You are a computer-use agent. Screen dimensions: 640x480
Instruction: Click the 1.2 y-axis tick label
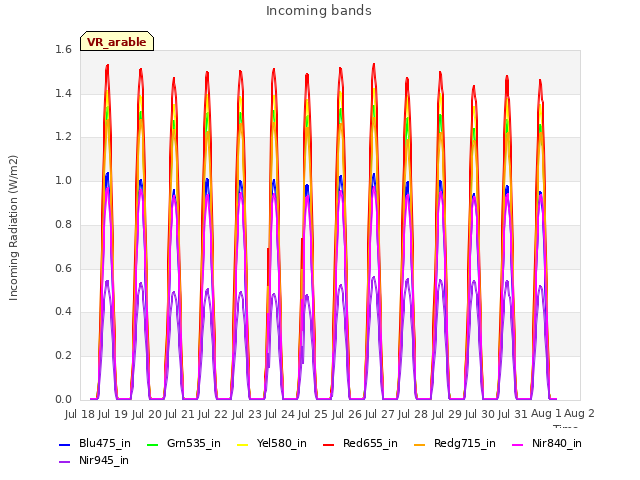(63, 137)
